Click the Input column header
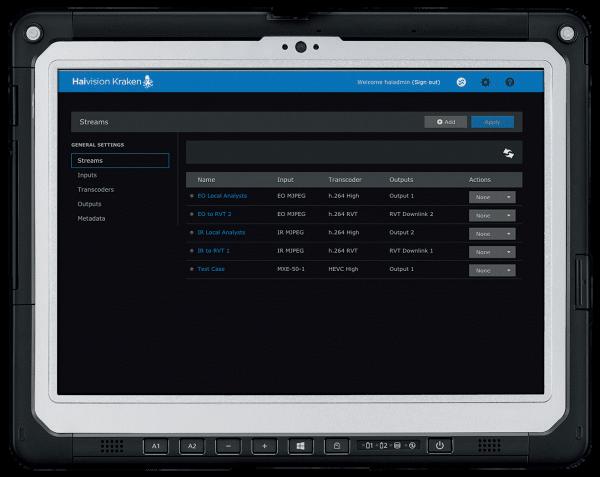Image resolution: width=600 pixels, height=477 pixels. [285, 180]
